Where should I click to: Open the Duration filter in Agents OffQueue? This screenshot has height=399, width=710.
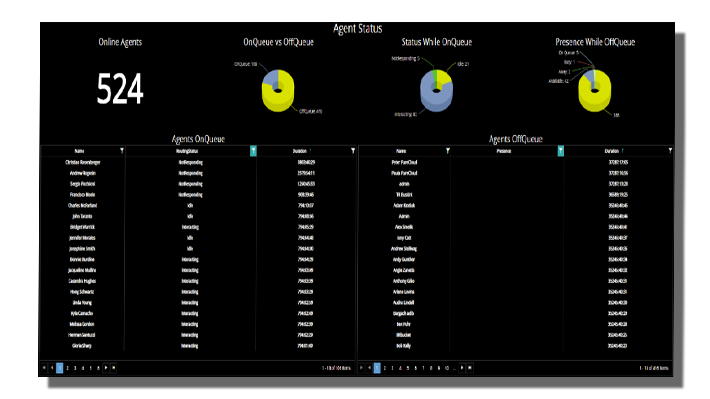coord(670,150)
